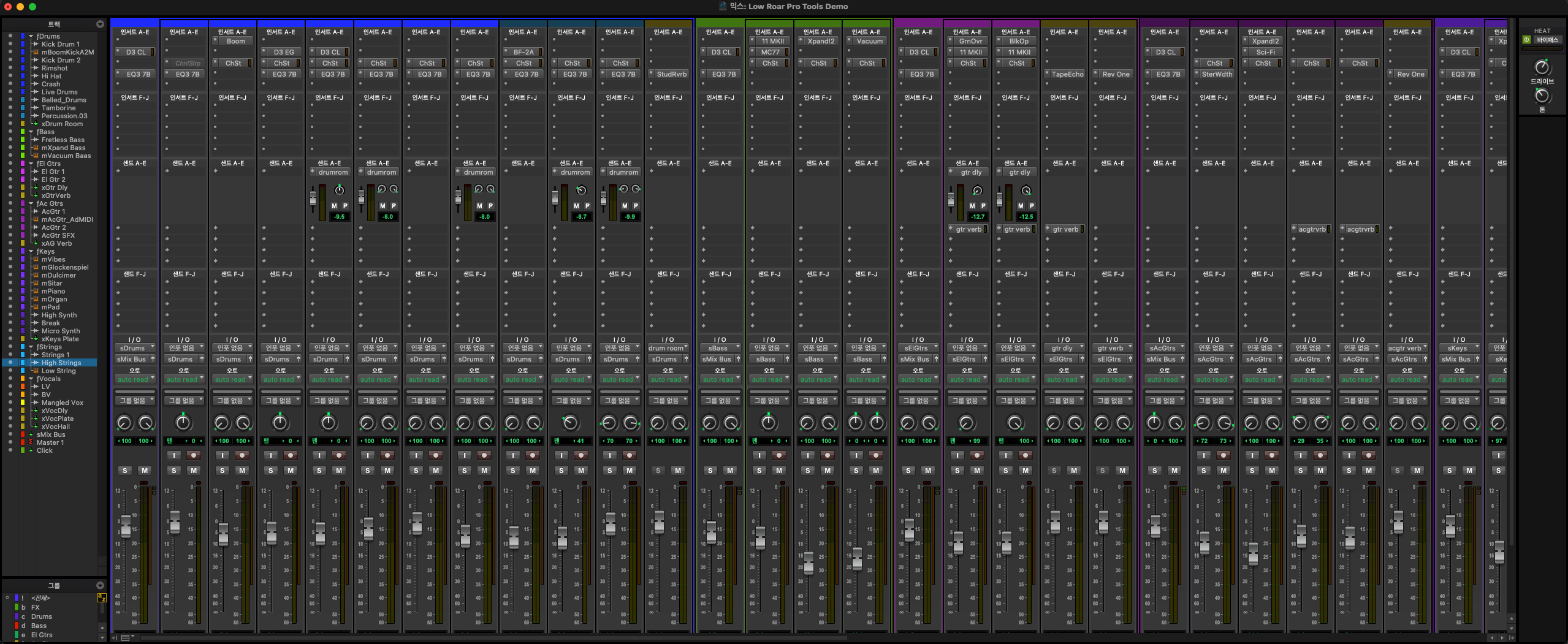Enable input monitoring on the MC77 channel
This screenshot has height=644, width=1568.
[759, 455]
